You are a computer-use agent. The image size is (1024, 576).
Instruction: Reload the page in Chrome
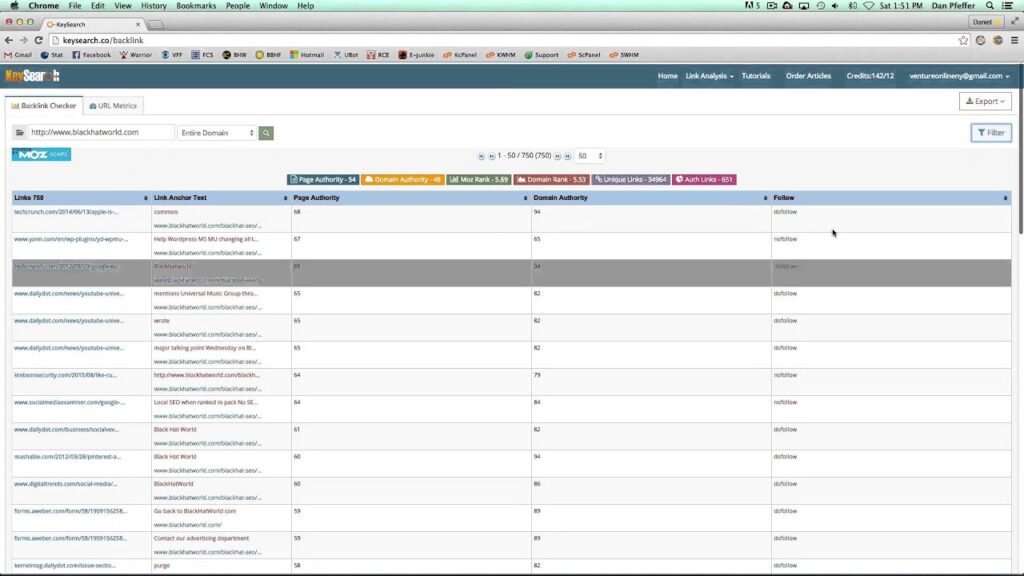click(x=39, y=40)
